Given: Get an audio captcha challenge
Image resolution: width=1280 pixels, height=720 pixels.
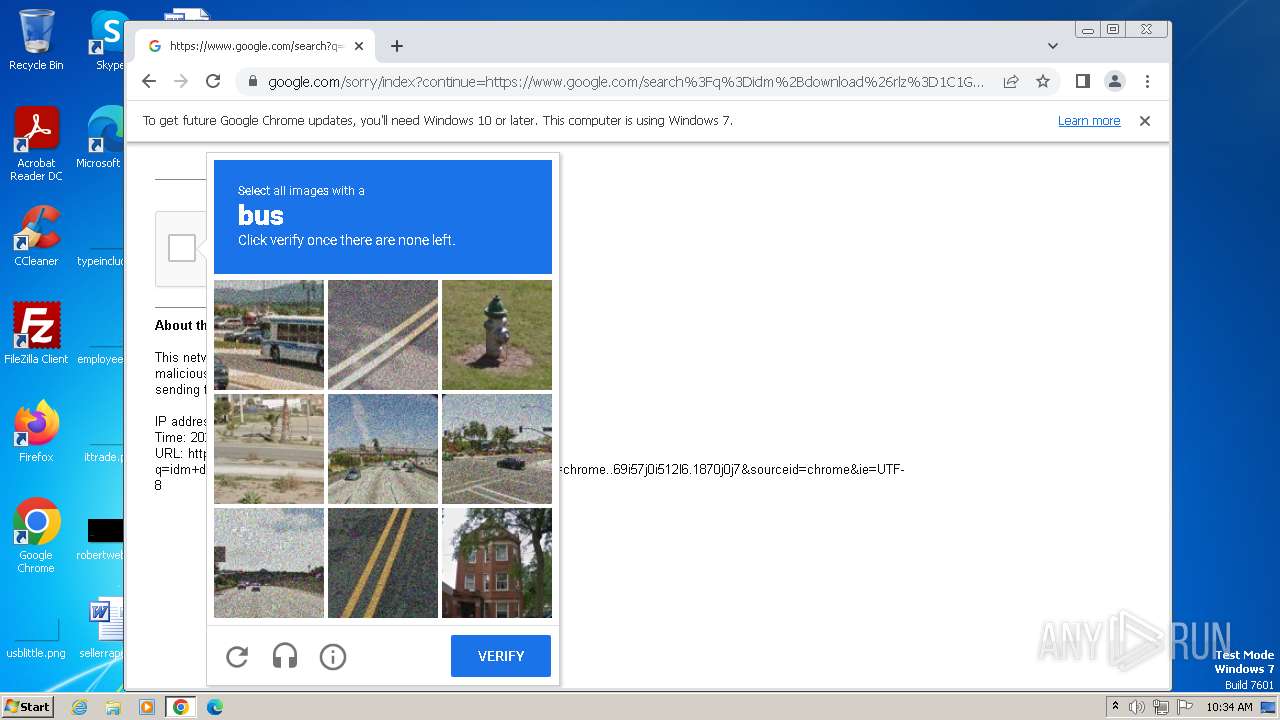Looking at the screenshot, I should click(x=285, y=656).
